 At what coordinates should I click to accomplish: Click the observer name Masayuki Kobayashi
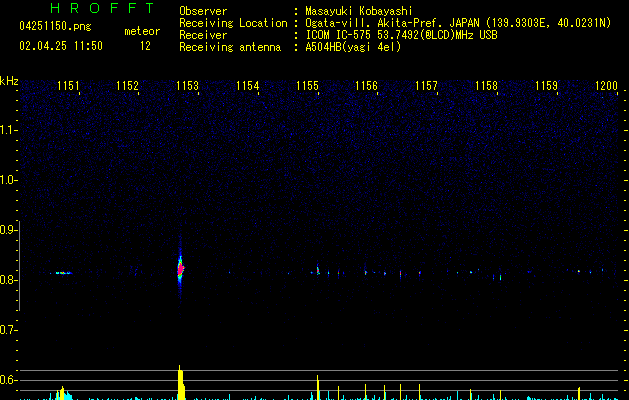pos(359,11)
